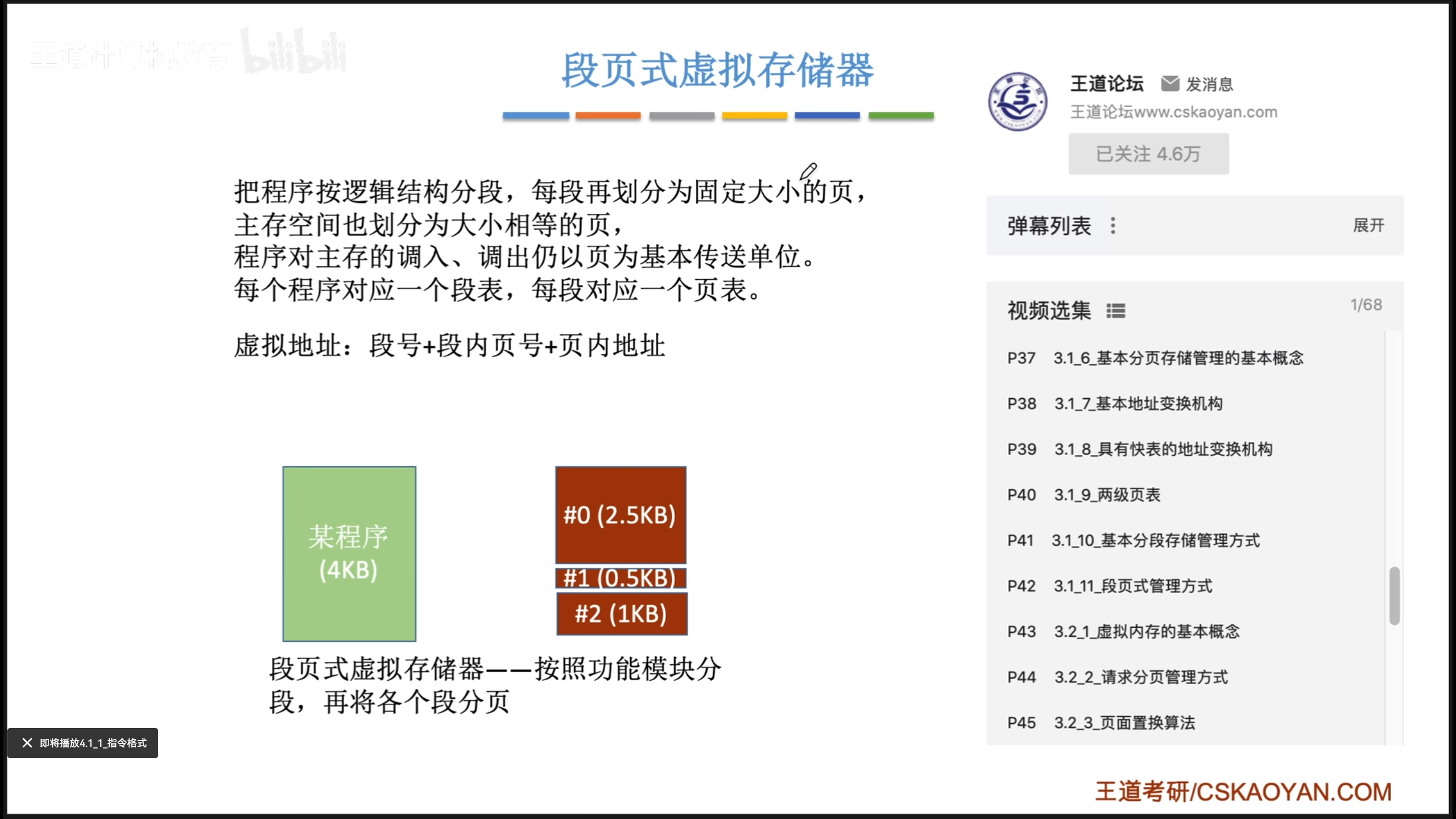Click the envelope message icon
This screenshot has height=819, width=1456.
[x=1169, y=84]
